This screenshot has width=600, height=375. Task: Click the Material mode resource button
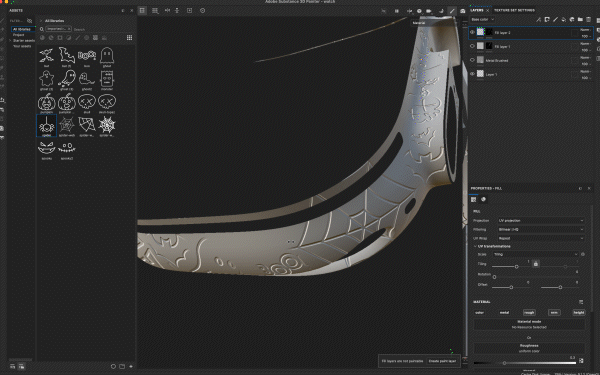pos(529,324)
